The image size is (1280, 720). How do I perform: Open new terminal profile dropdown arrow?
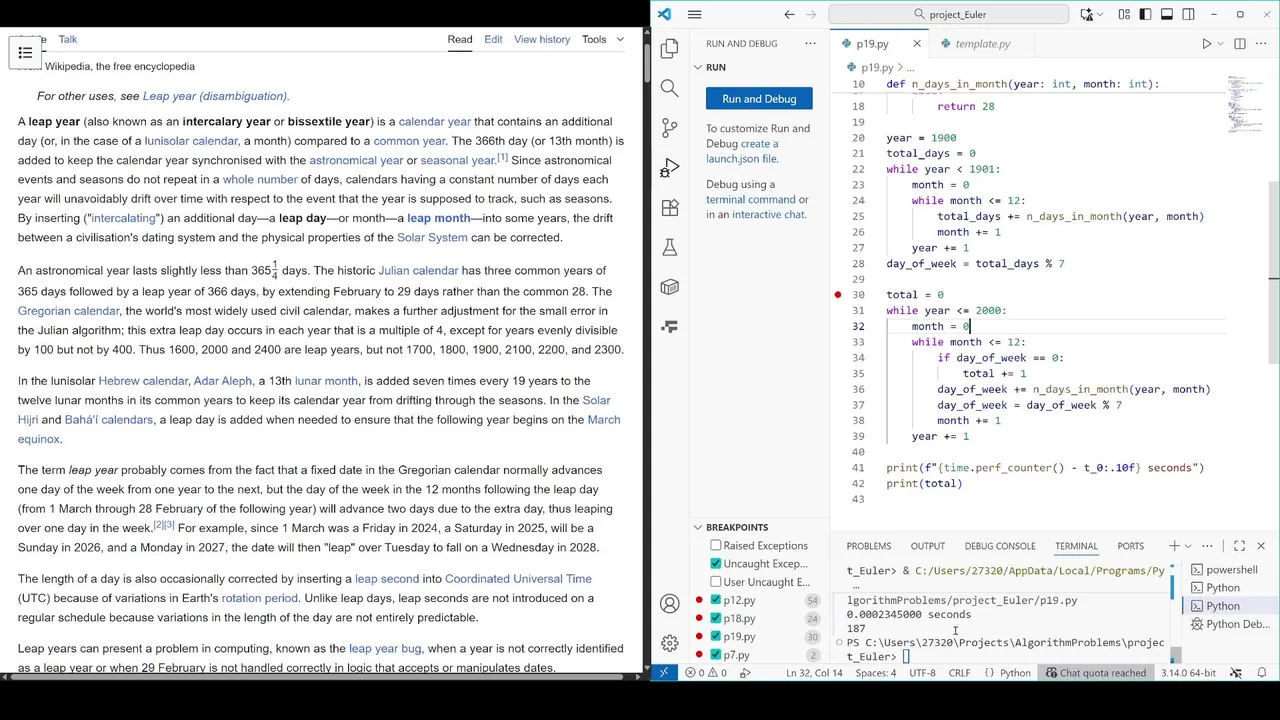tap(1188, 546)
